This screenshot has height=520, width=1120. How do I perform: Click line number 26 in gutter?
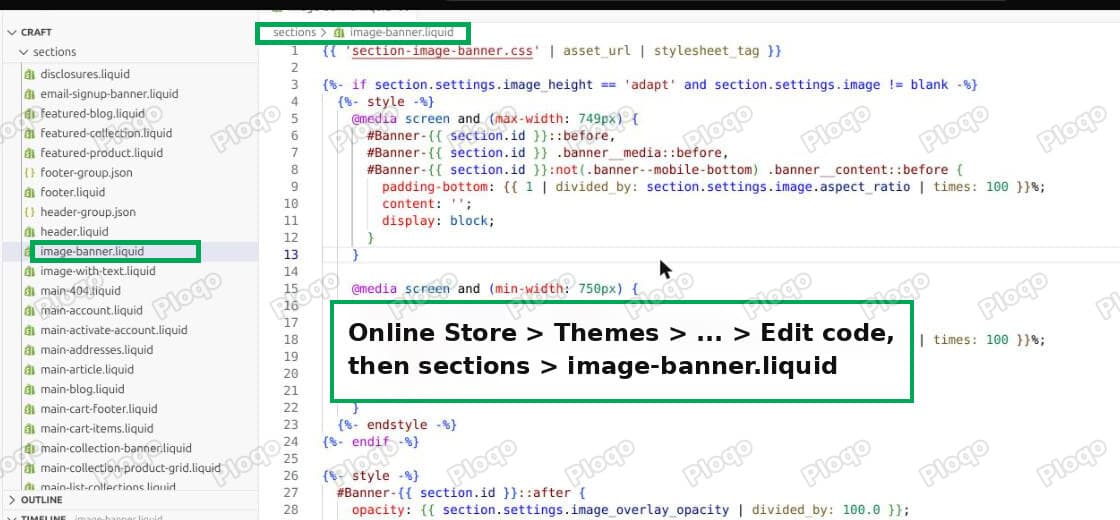(x=291, y=476)
